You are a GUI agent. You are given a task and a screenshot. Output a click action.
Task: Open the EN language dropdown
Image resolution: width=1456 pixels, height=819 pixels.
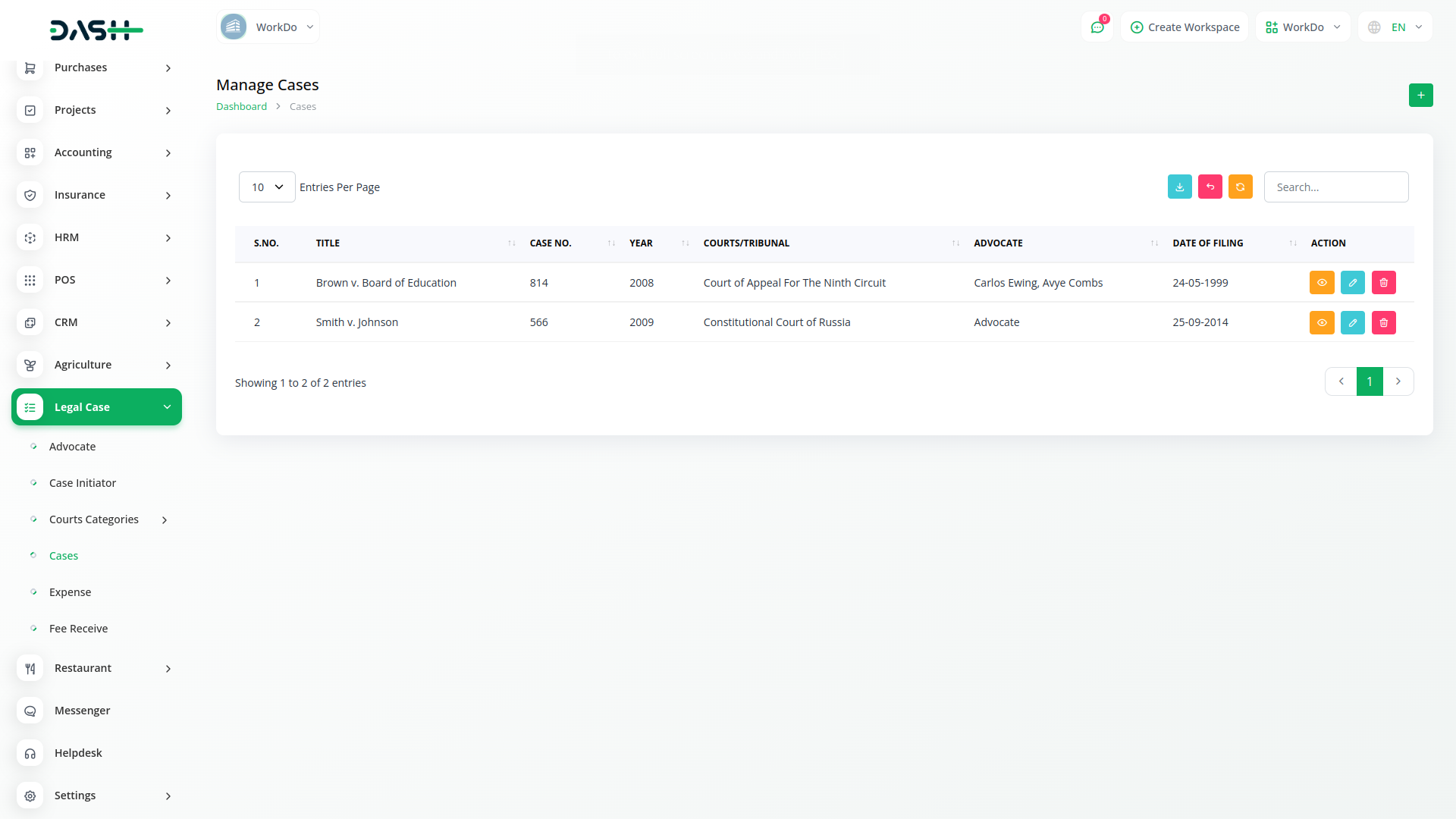tap(1395, 27)
